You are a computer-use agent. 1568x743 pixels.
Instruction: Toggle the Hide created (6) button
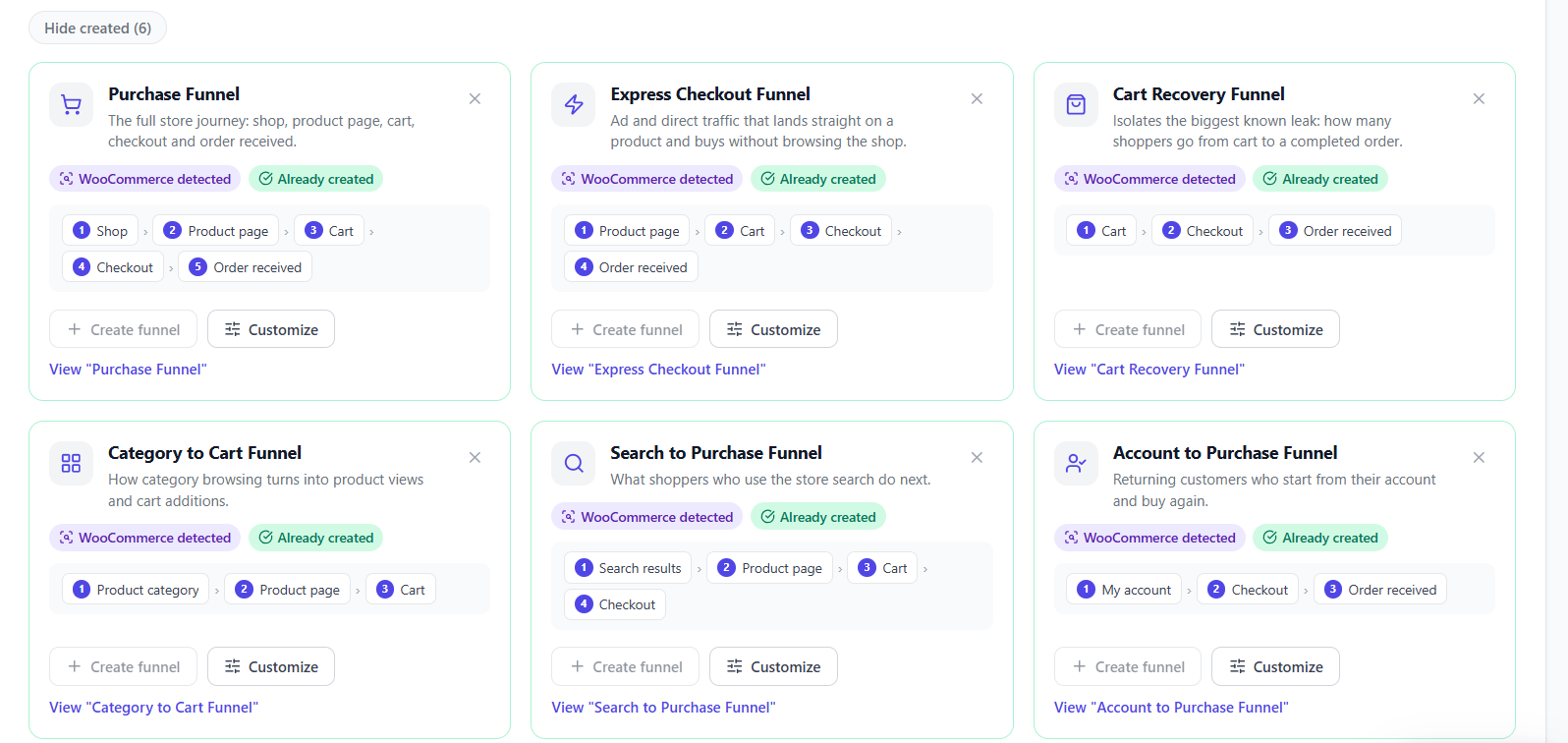click(97, 28)
